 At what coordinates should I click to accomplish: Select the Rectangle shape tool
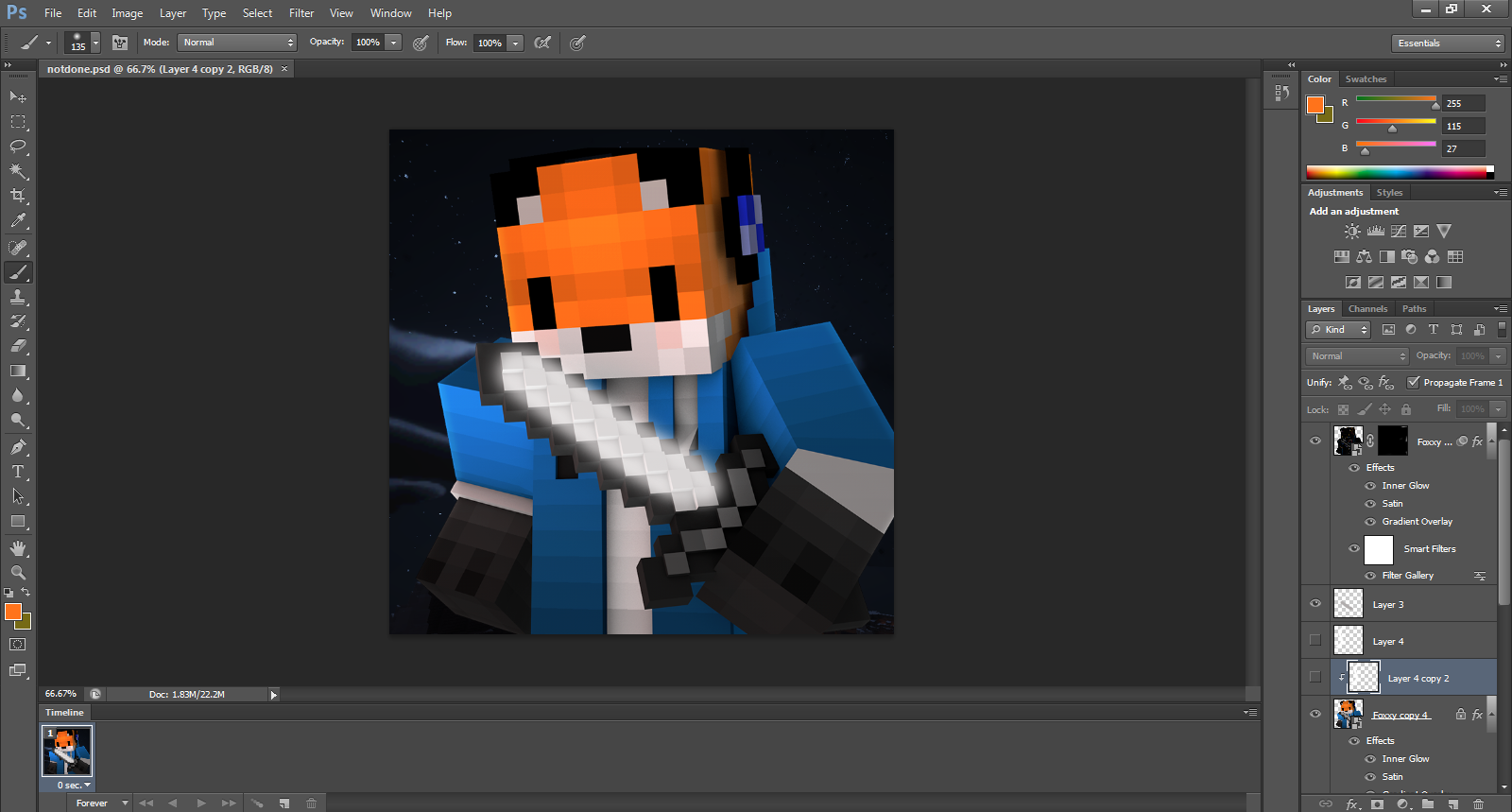coord(18,521)
